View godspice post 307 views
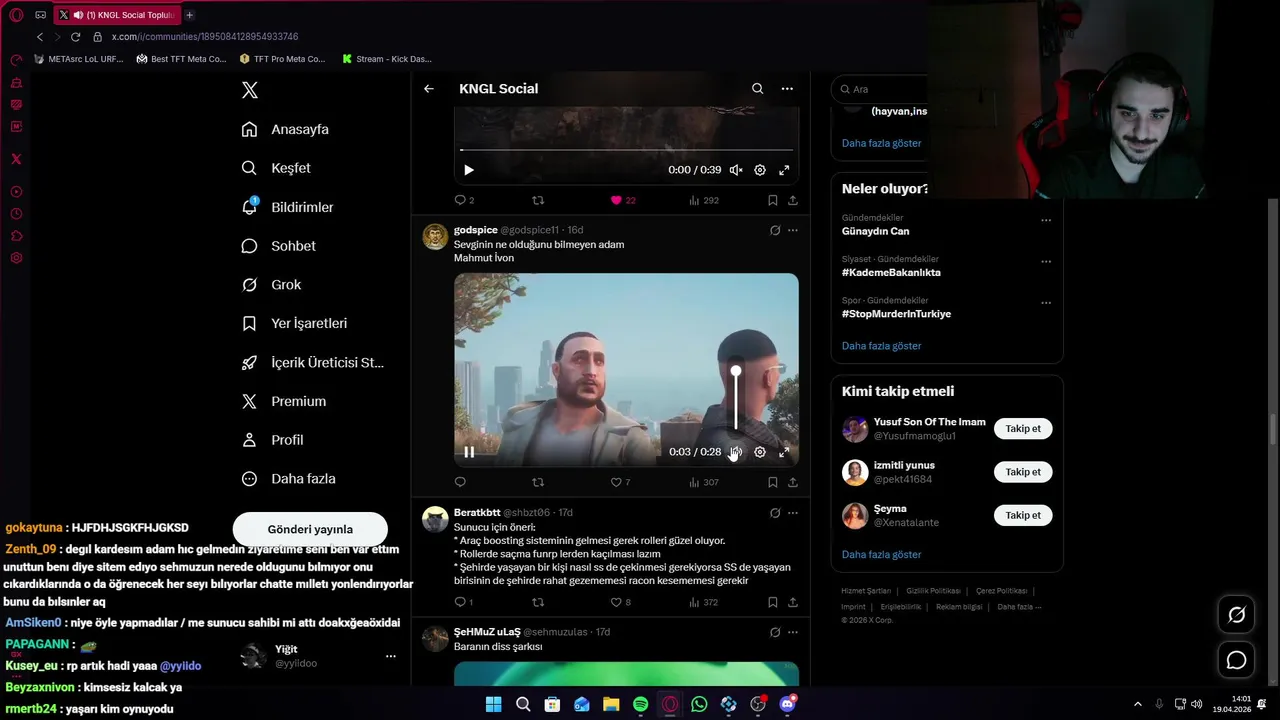Image resolution: width=1280 pixels, height=720 pixels. point(704,482)
